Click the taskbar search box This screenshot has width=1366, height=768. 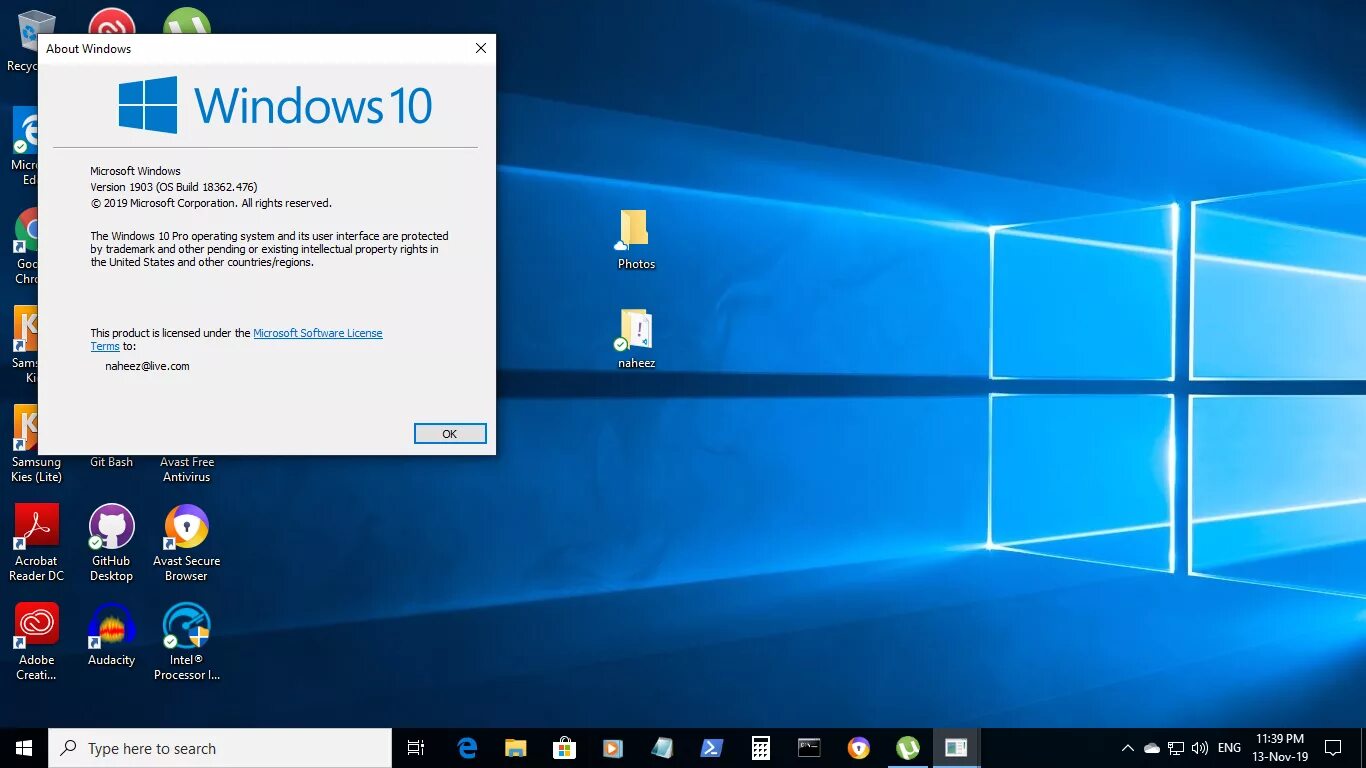pos(220,748)
